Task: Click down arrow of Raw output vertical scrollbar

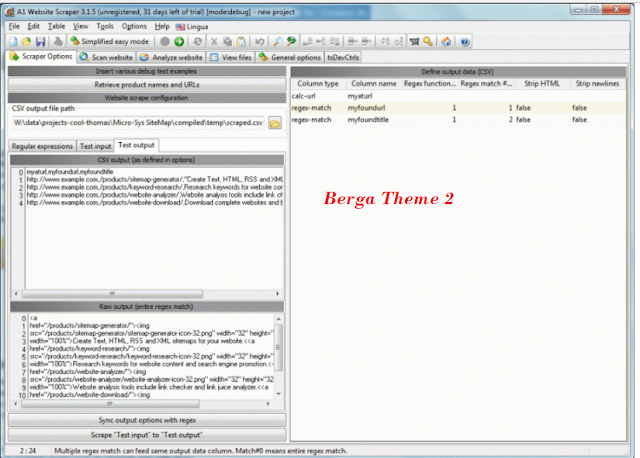Action: click(278, 394)
